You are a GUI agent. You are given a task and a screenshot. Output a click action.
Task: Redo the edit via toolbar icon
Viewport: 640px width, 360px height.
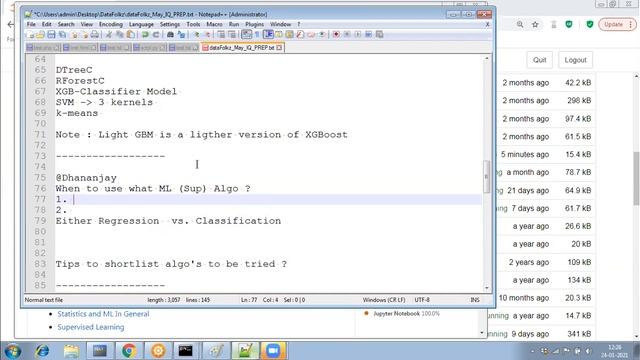(x=156, y=35)
